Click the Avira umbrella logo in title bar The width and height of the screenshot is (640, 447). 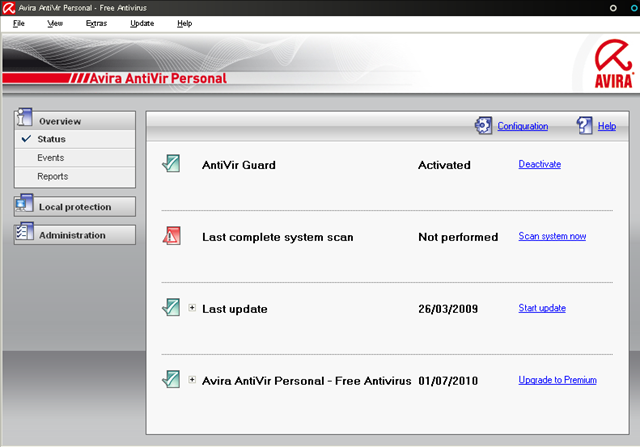click(x=9, y=8)
